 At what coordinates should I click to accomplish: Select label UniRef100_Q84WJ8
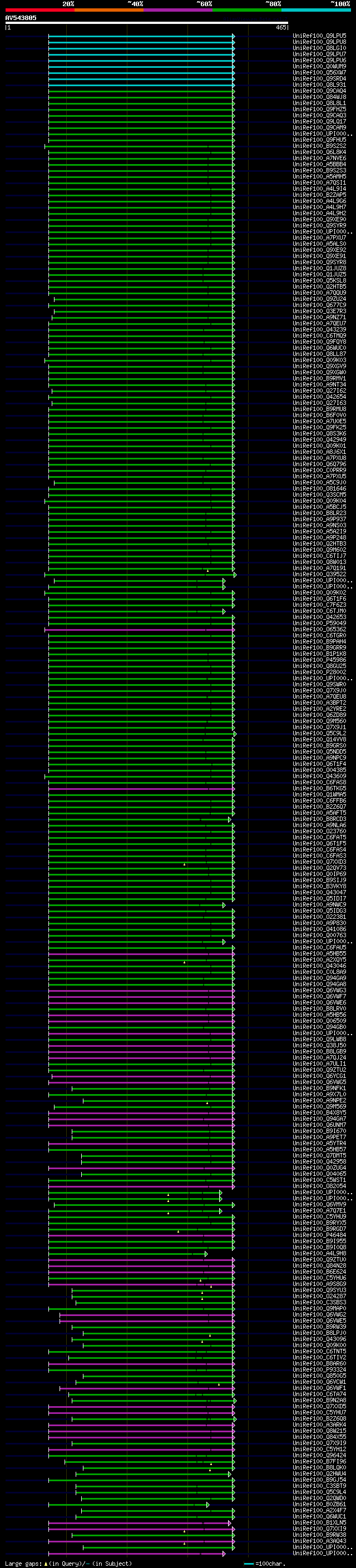[319, 97]
